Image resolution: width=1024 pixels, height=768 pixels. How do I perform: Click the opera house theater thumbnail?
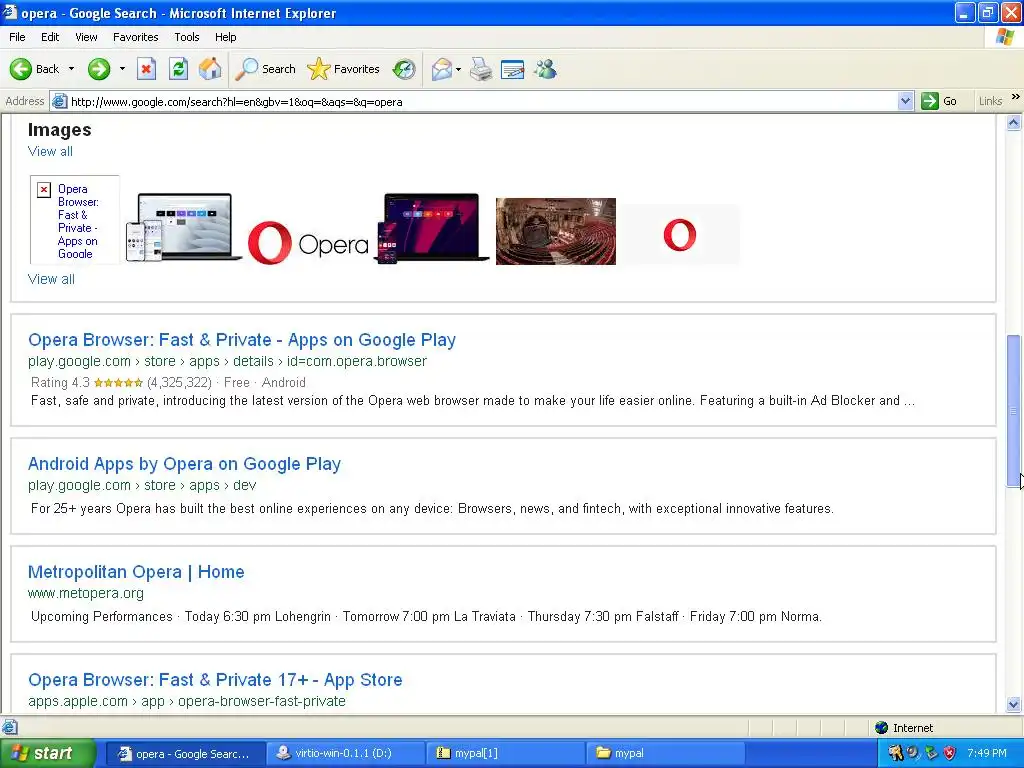pos(556,231)
